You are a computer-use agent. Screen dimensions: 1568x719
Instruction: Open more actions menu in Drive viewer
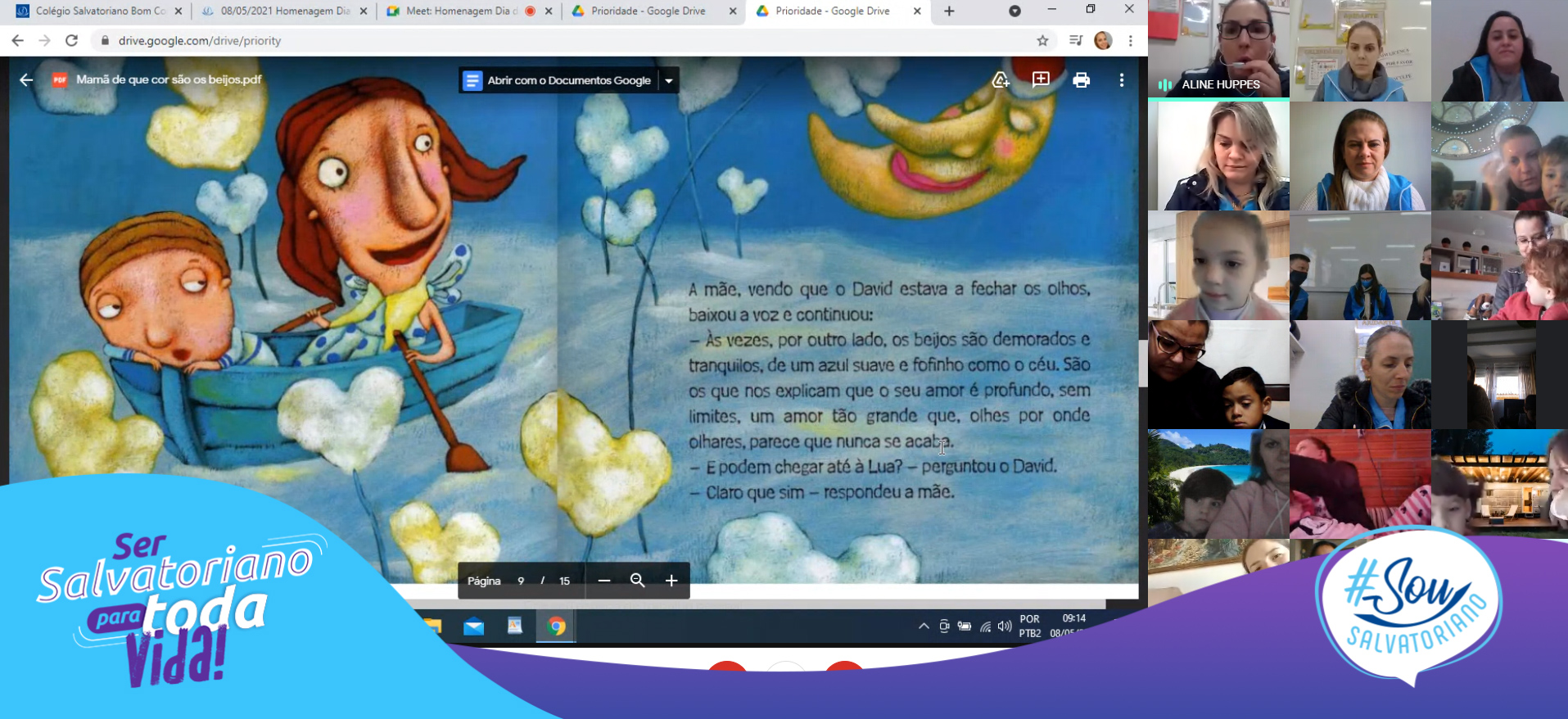(1122, 79)
